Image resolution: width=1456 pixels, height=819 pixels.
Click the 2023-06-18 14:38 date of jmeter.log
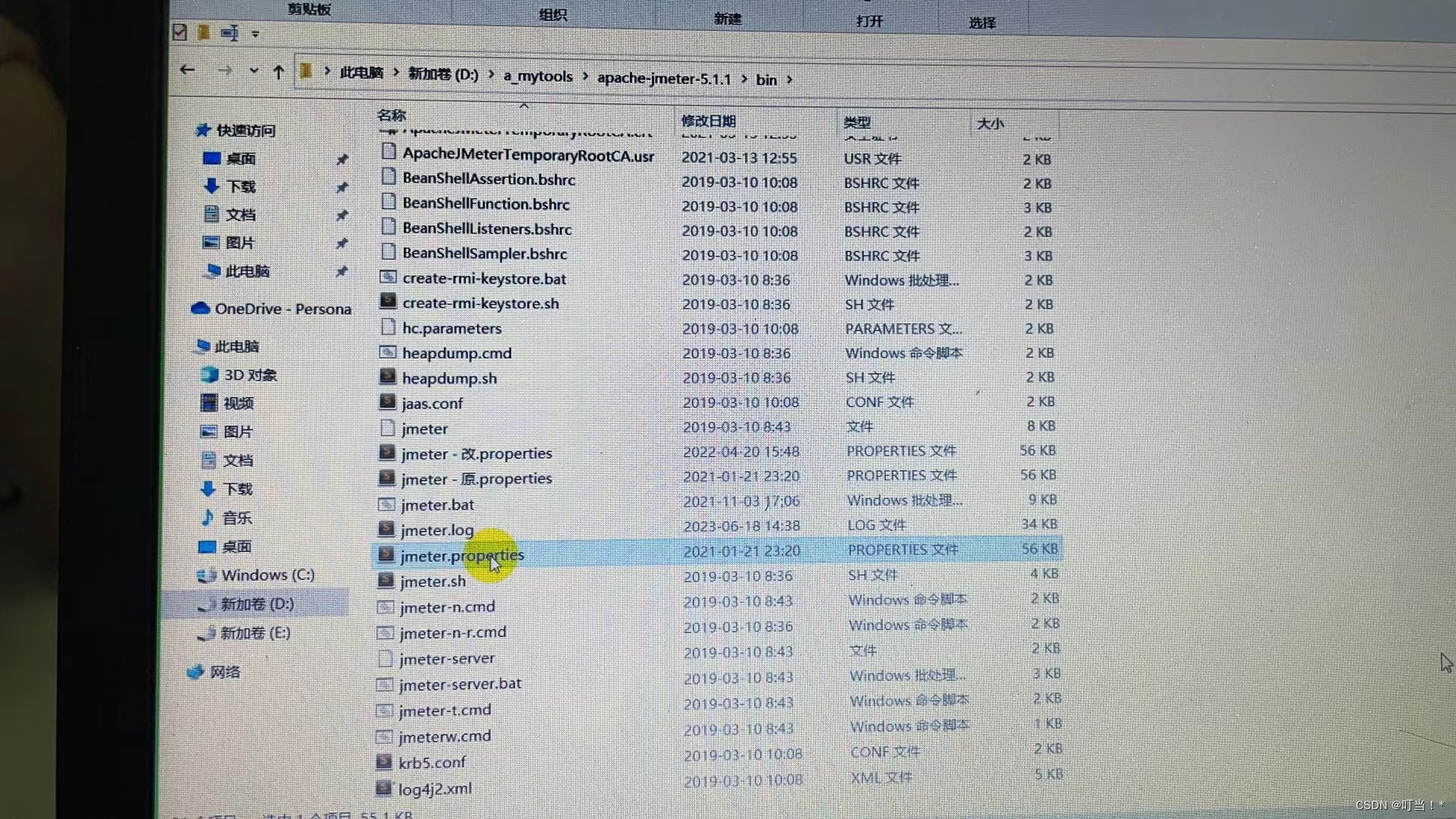[742, 526]
